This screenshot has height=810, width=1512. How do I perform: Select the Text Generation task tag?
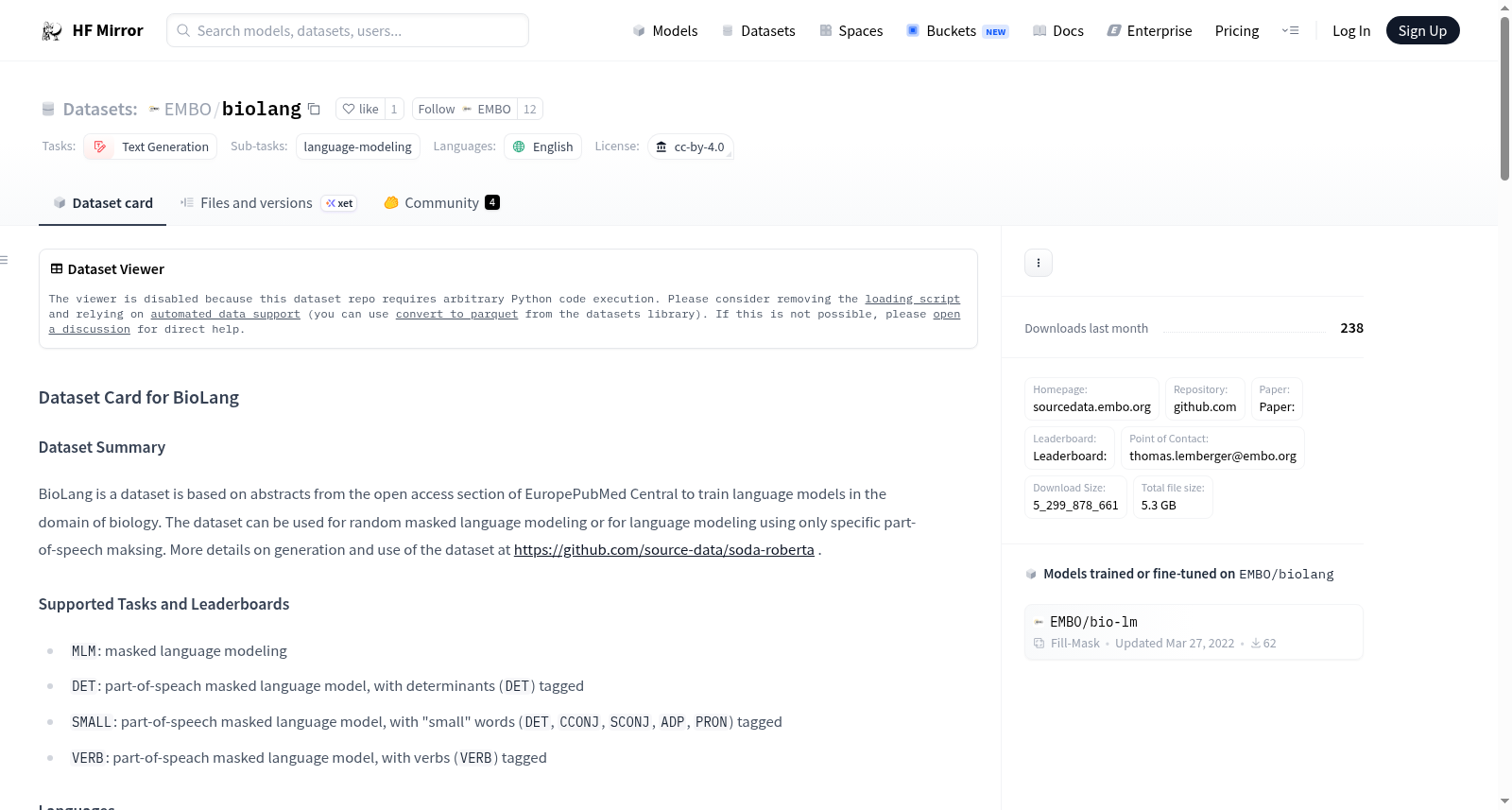pyautogui.click(x=150, y=146)
